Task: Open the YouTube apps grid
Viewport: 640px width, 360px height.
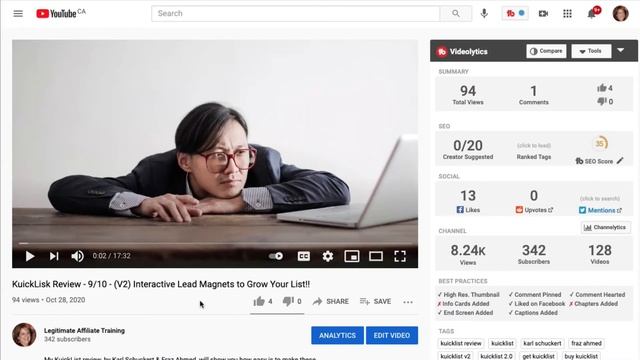Action: pyautogui.click(x=567, y=13)
